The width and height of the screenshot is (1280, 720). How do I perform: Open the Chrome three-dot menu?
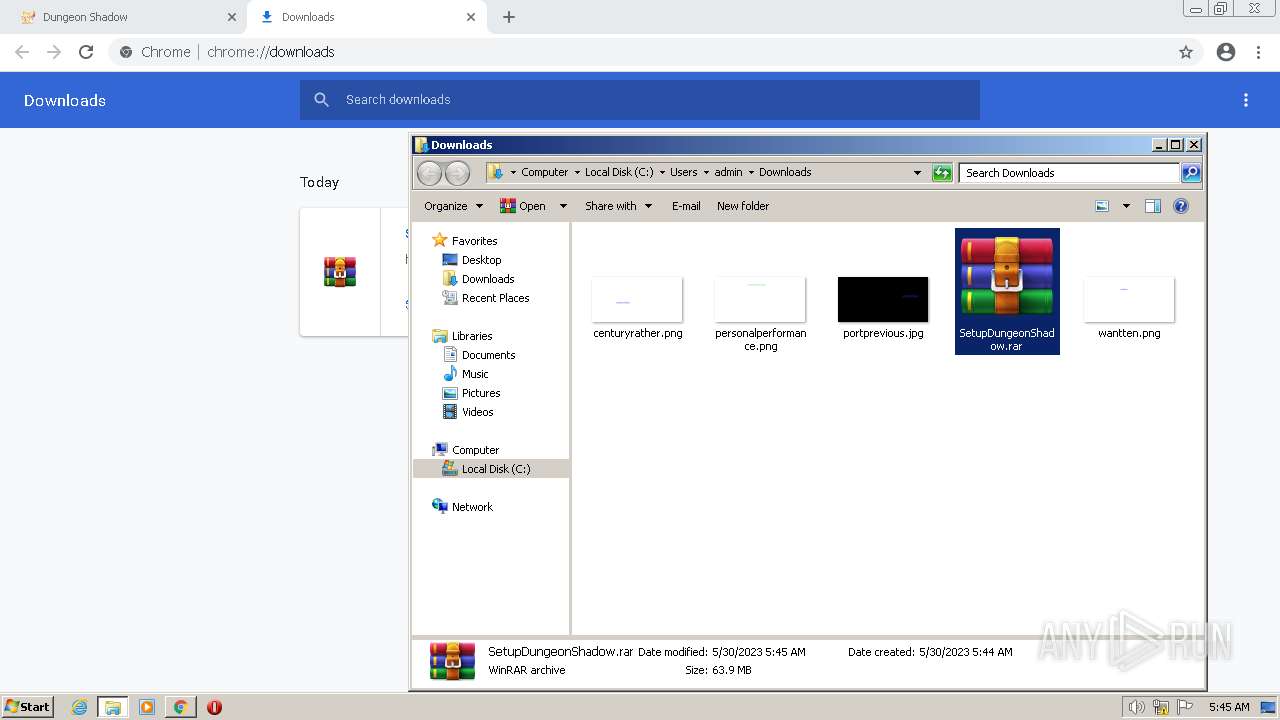click(x=1259, y=52)
